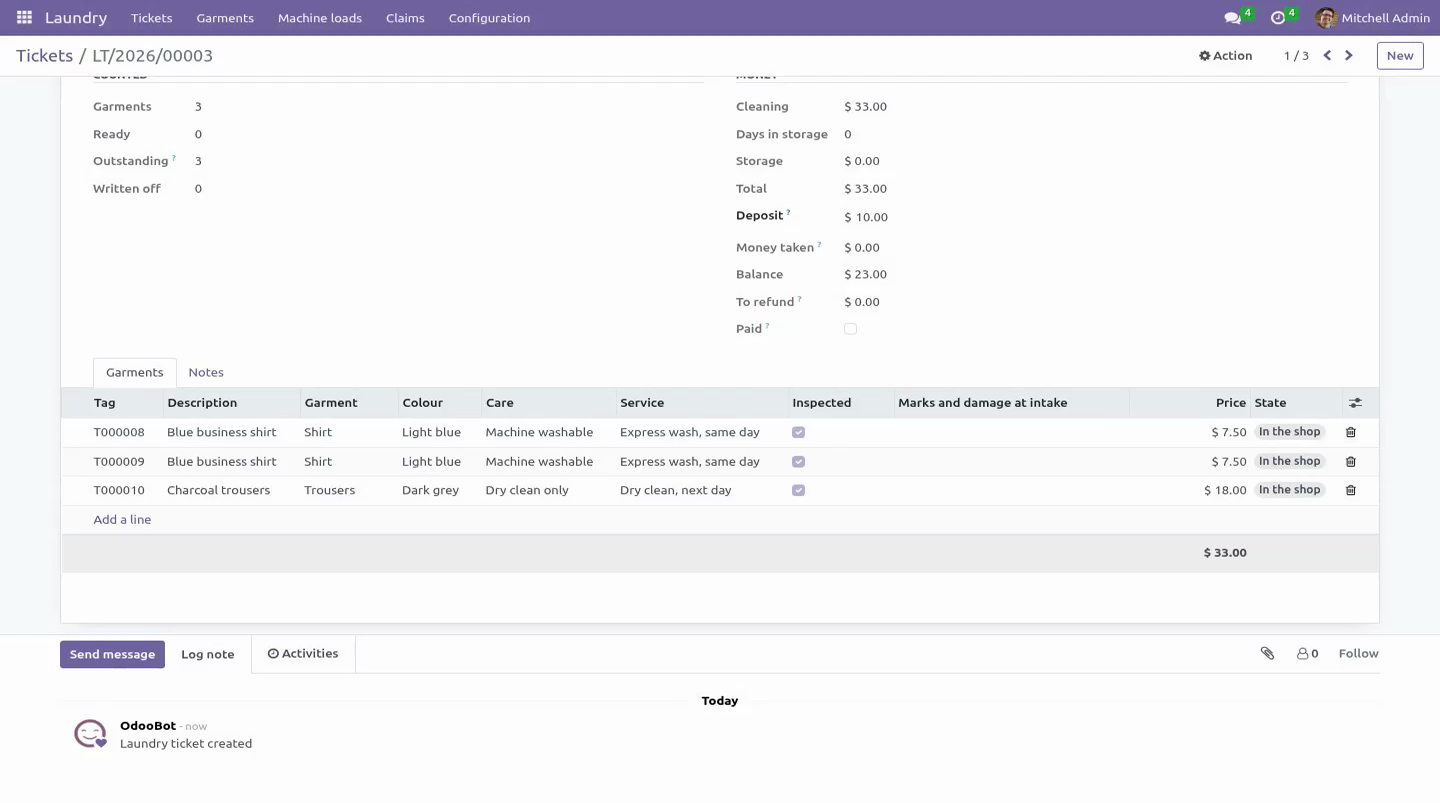Open the activities clock icon in navbar

[x=1278, y=18]
